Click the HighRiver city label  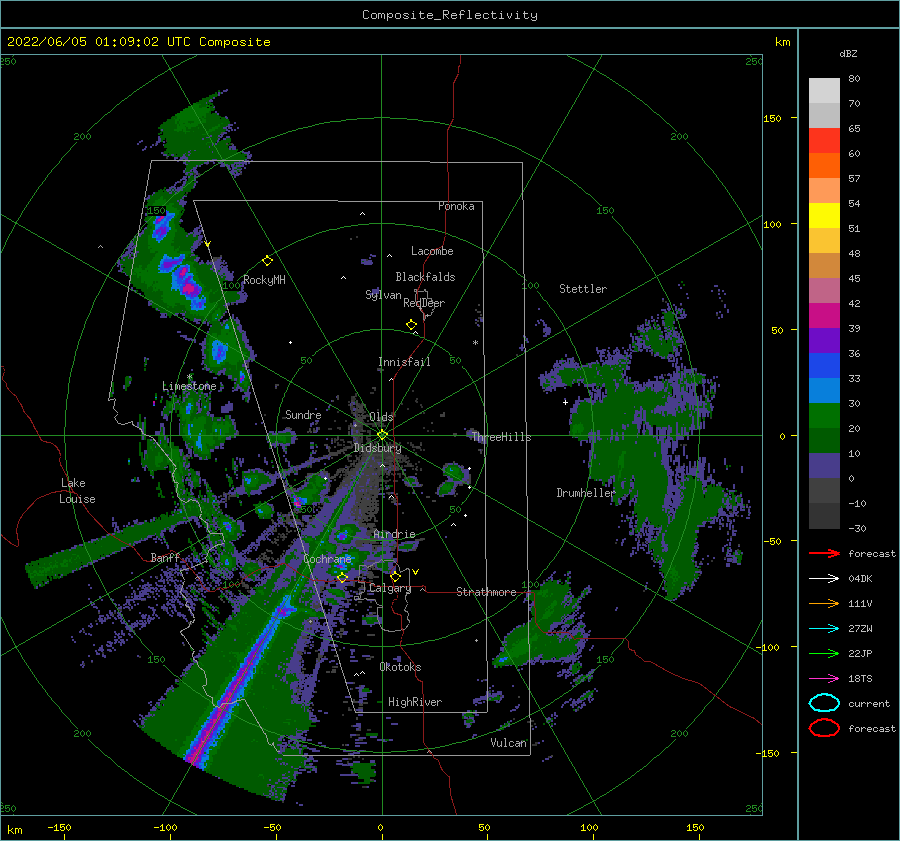(415, 702)
